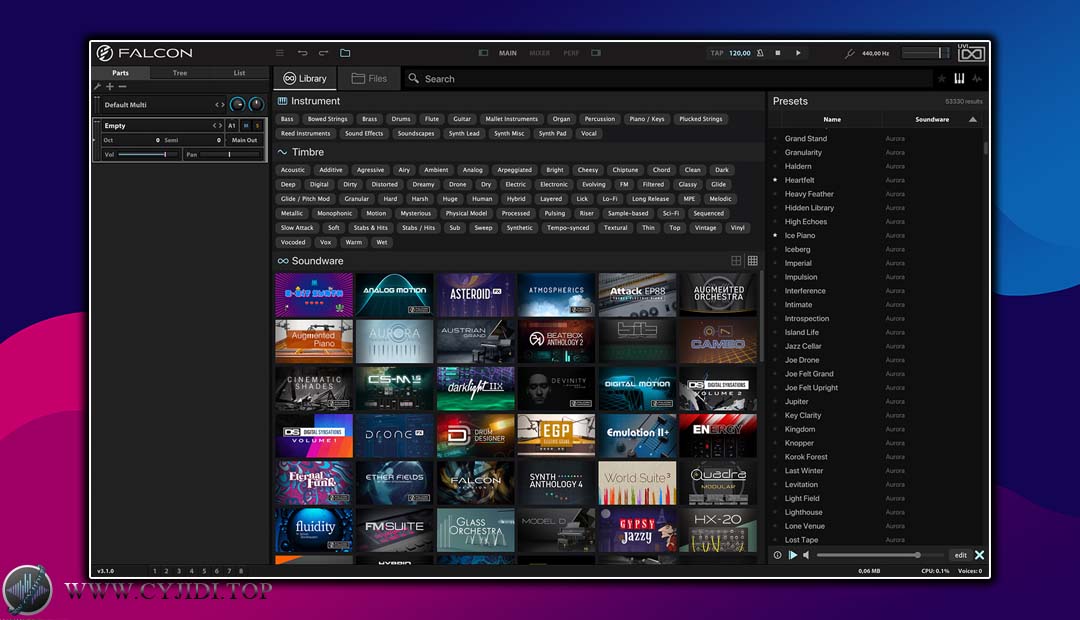Open the Main Out output selector
The width and height of the screenshot is (1080, 620).
pyautogui.click(x=245, y=140)
